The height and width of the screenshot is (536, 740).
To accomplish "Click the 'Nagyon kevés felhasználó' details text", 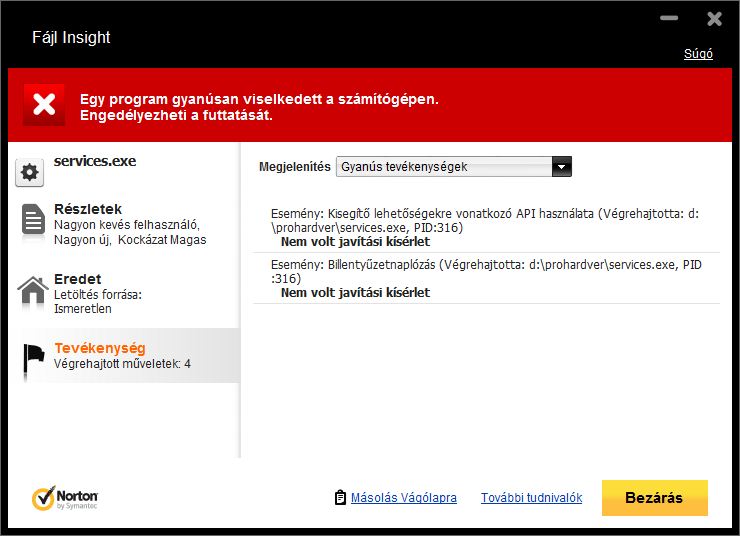I will (126, 225).
